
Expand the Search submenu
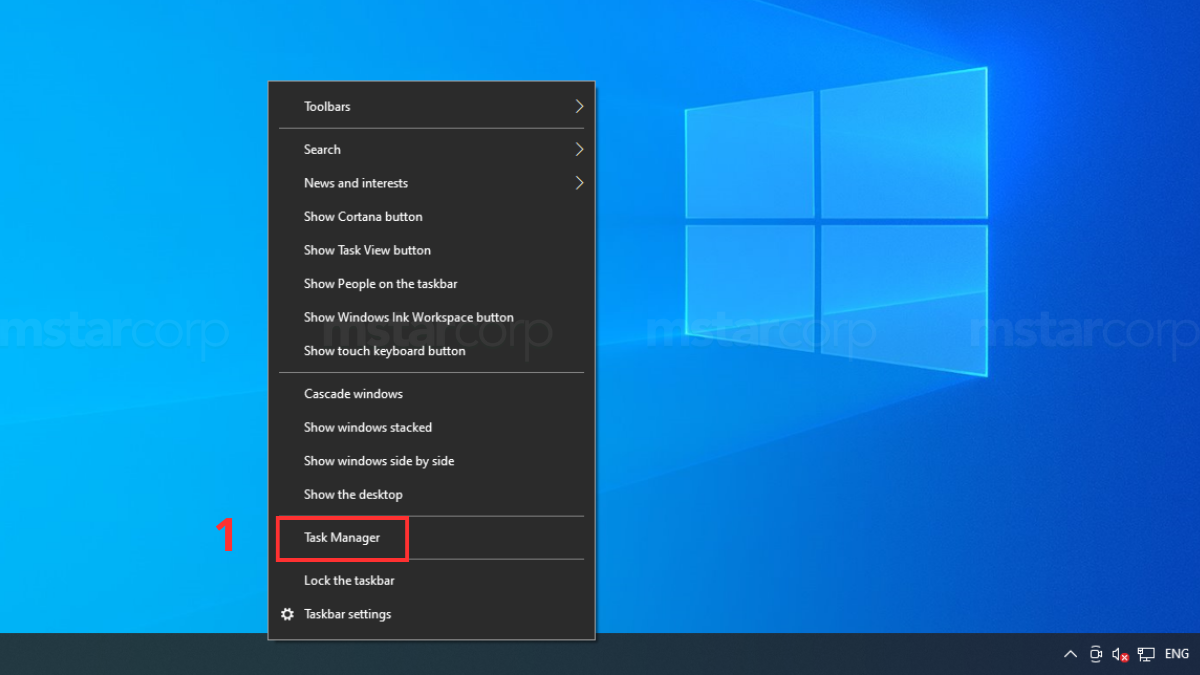[x=431, y=150]
